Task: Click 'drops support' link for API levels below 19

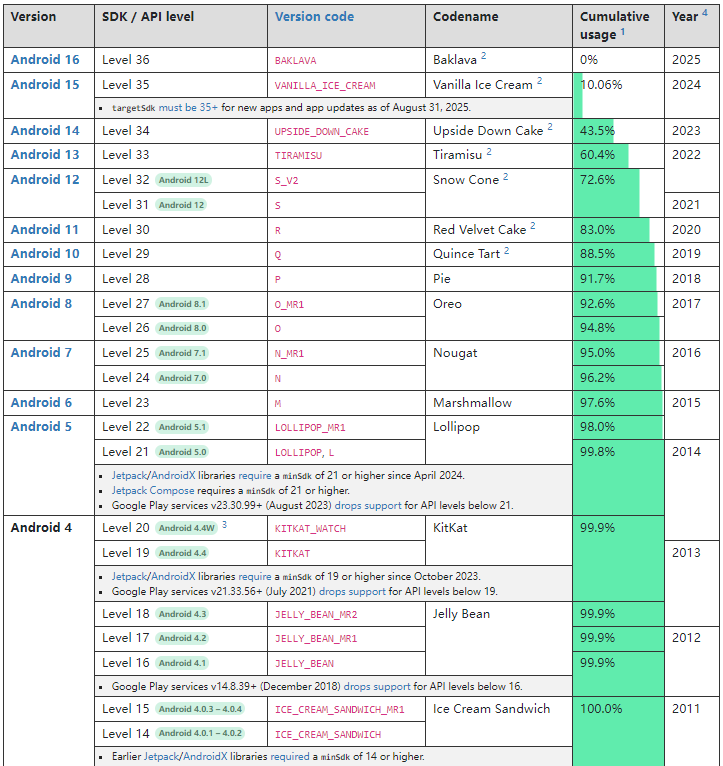Action: (352, 592)
